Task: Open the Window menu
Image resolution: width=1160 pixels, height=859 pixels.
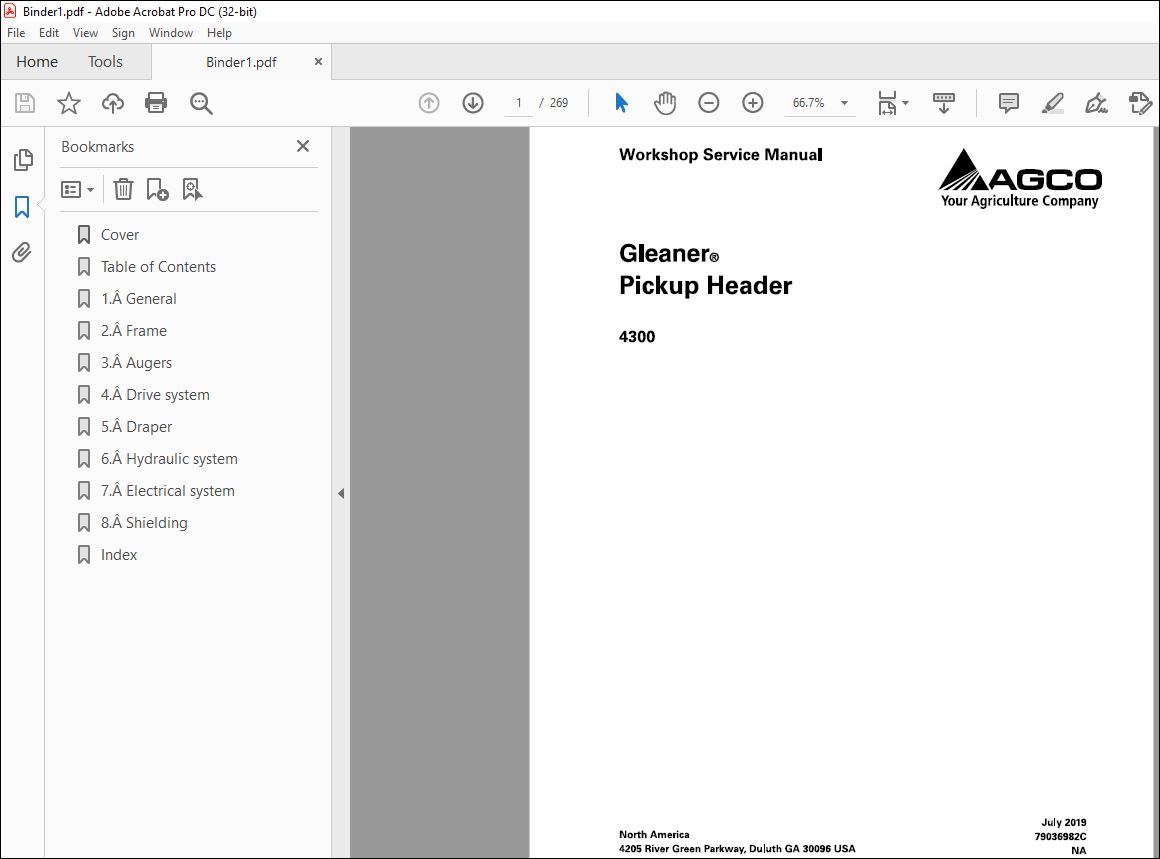Action: 171,33
